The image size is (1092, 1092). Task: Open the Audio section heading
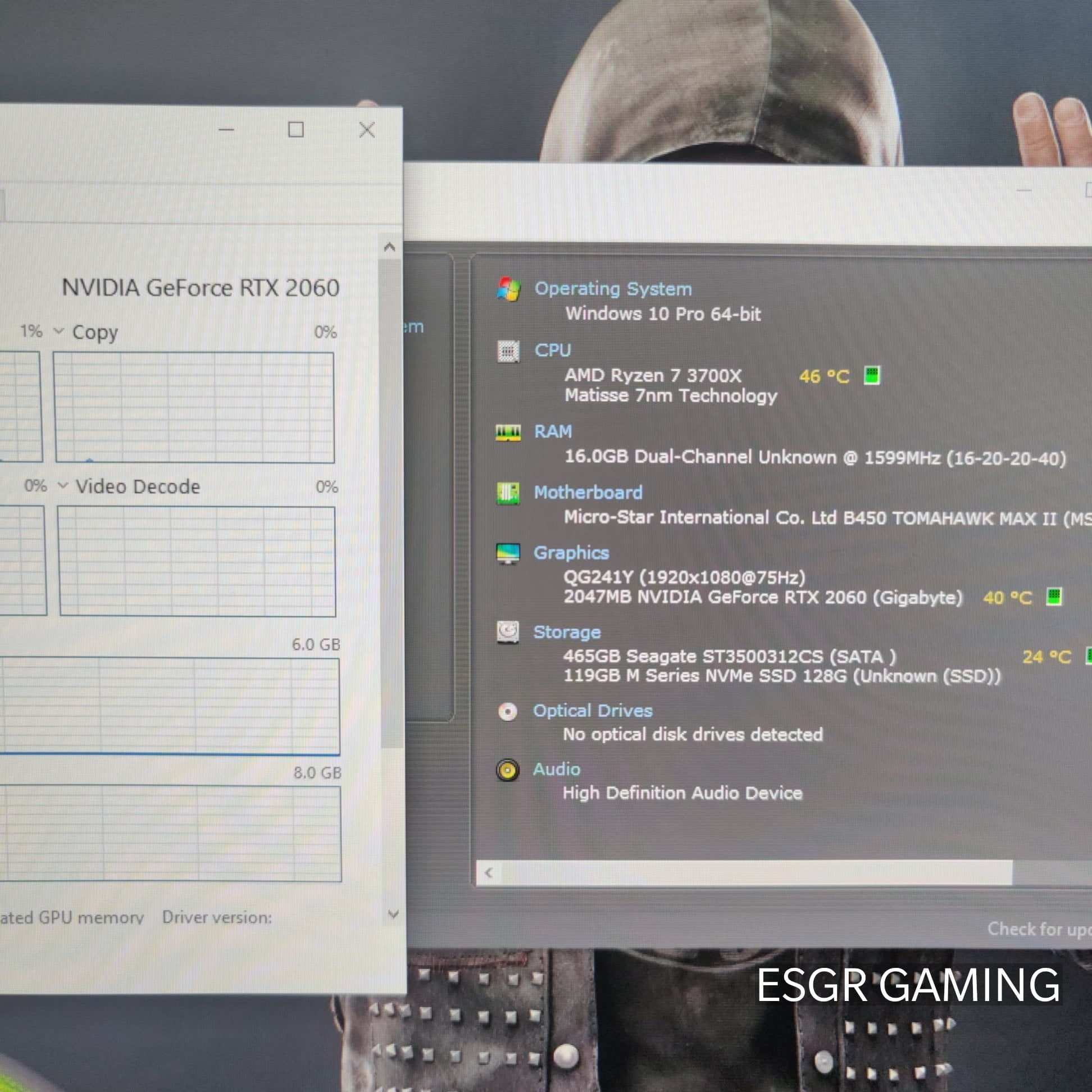[x=557, y=769]
